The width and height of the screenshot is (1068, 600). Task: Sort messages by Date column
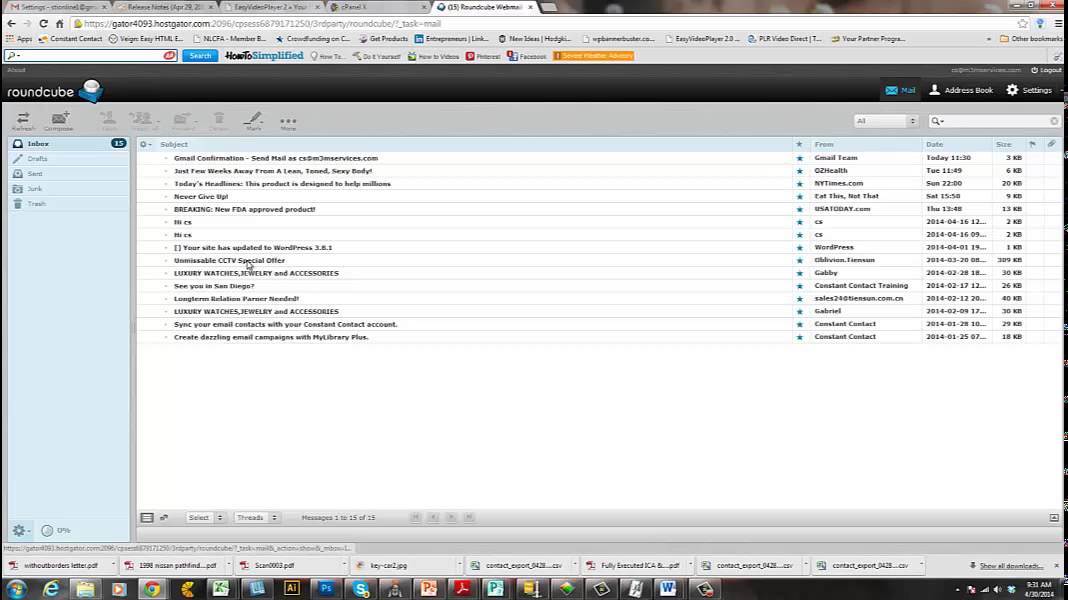(x=934, y=144)
